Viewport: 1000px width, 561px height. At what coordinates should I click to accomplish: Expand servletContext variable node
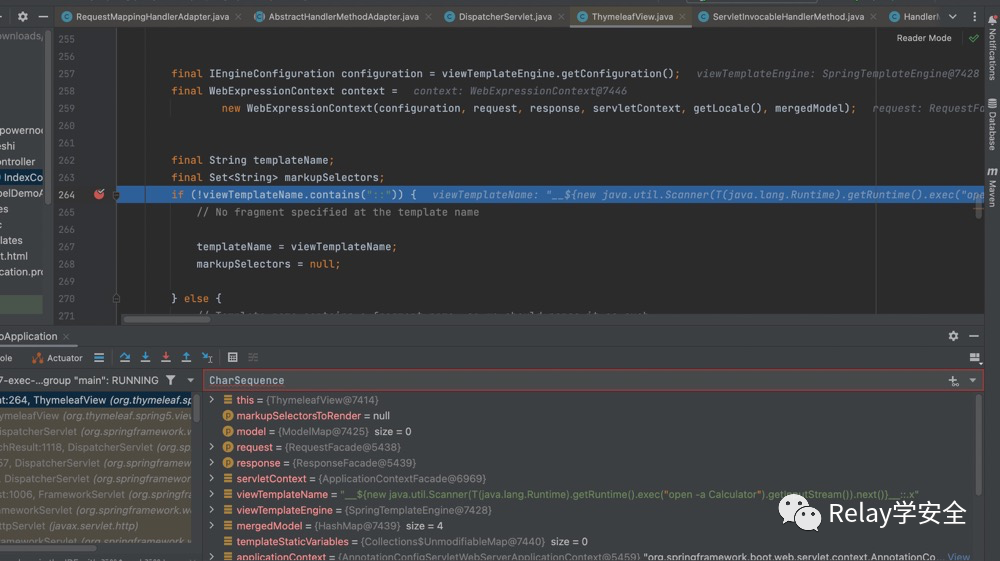coord(212,478)
